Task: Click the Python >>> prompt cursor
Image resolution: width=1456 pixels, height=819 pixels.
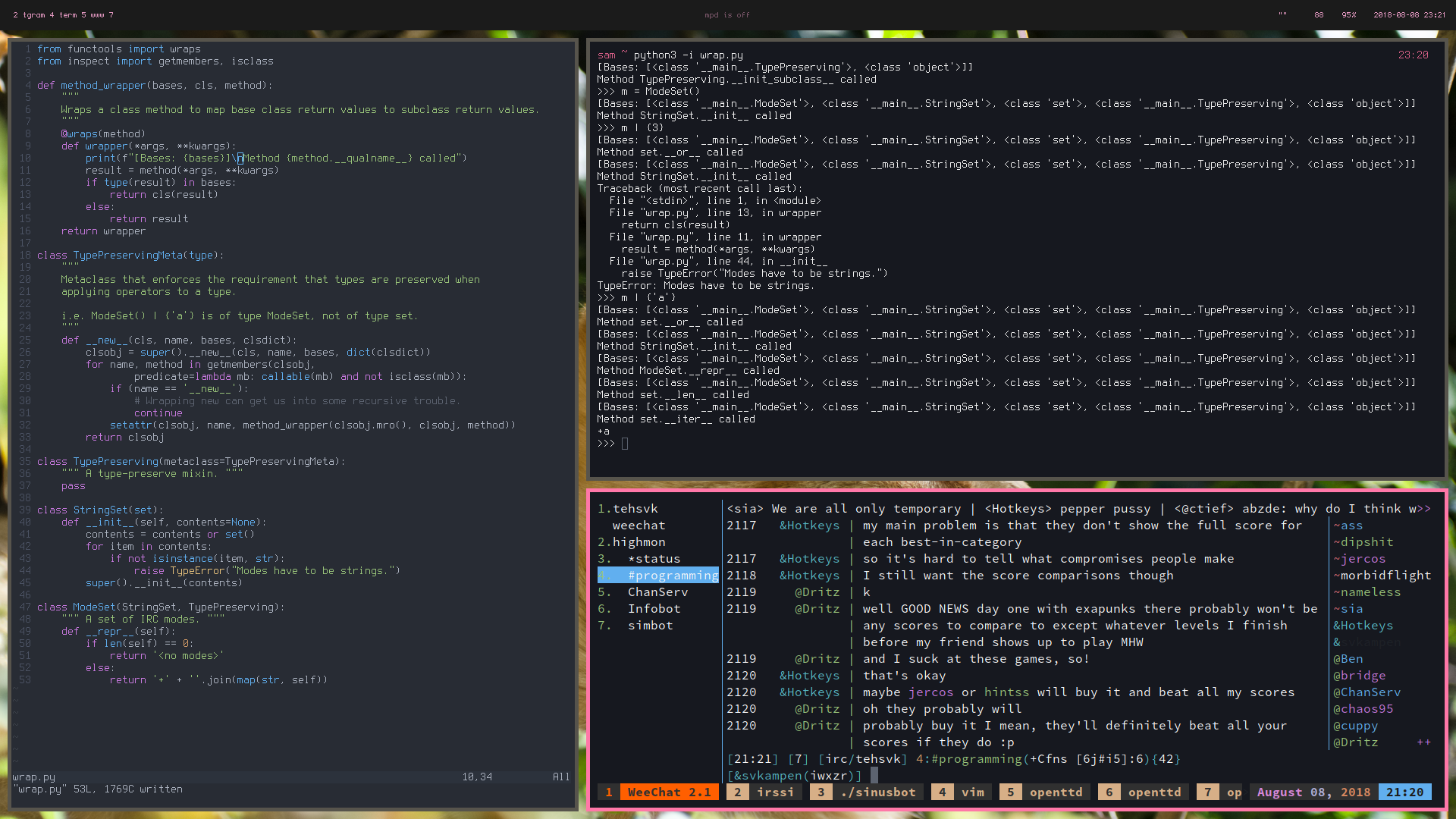Action: pyautogui.click(x=625, y=444)
